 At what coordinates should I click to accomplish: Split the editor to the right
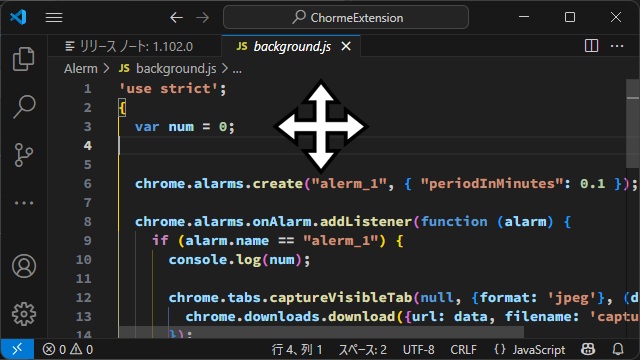[x=591, y=46]
